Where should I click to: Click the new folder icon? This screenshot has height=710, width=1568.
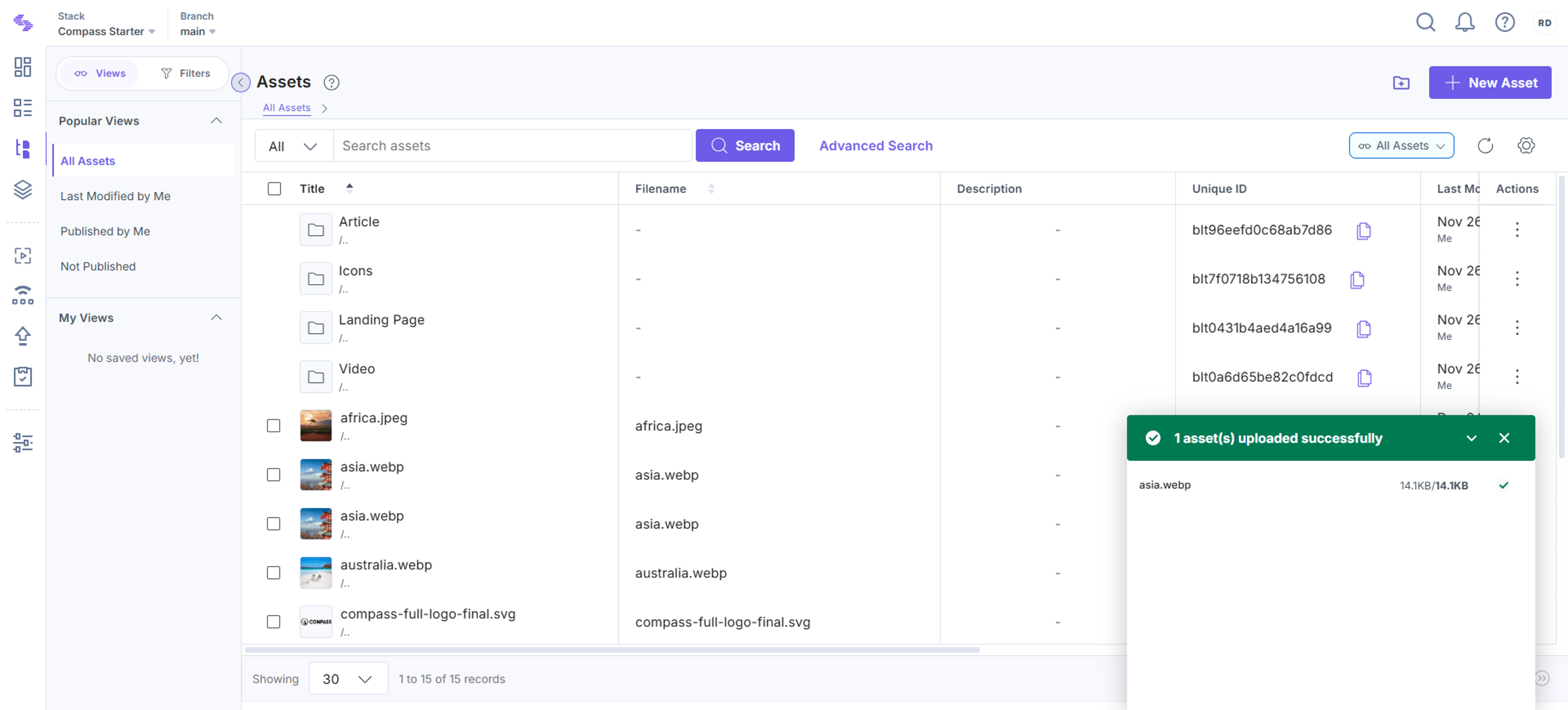tap(1401, 83)
